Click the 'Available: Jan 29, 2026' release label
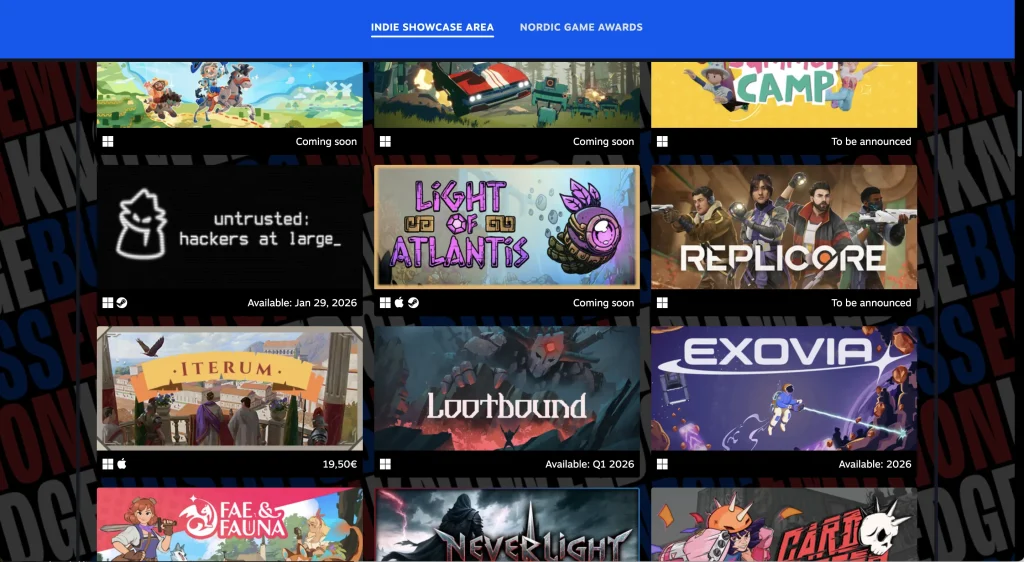The image size is (1024, 562). click(302, 303)
